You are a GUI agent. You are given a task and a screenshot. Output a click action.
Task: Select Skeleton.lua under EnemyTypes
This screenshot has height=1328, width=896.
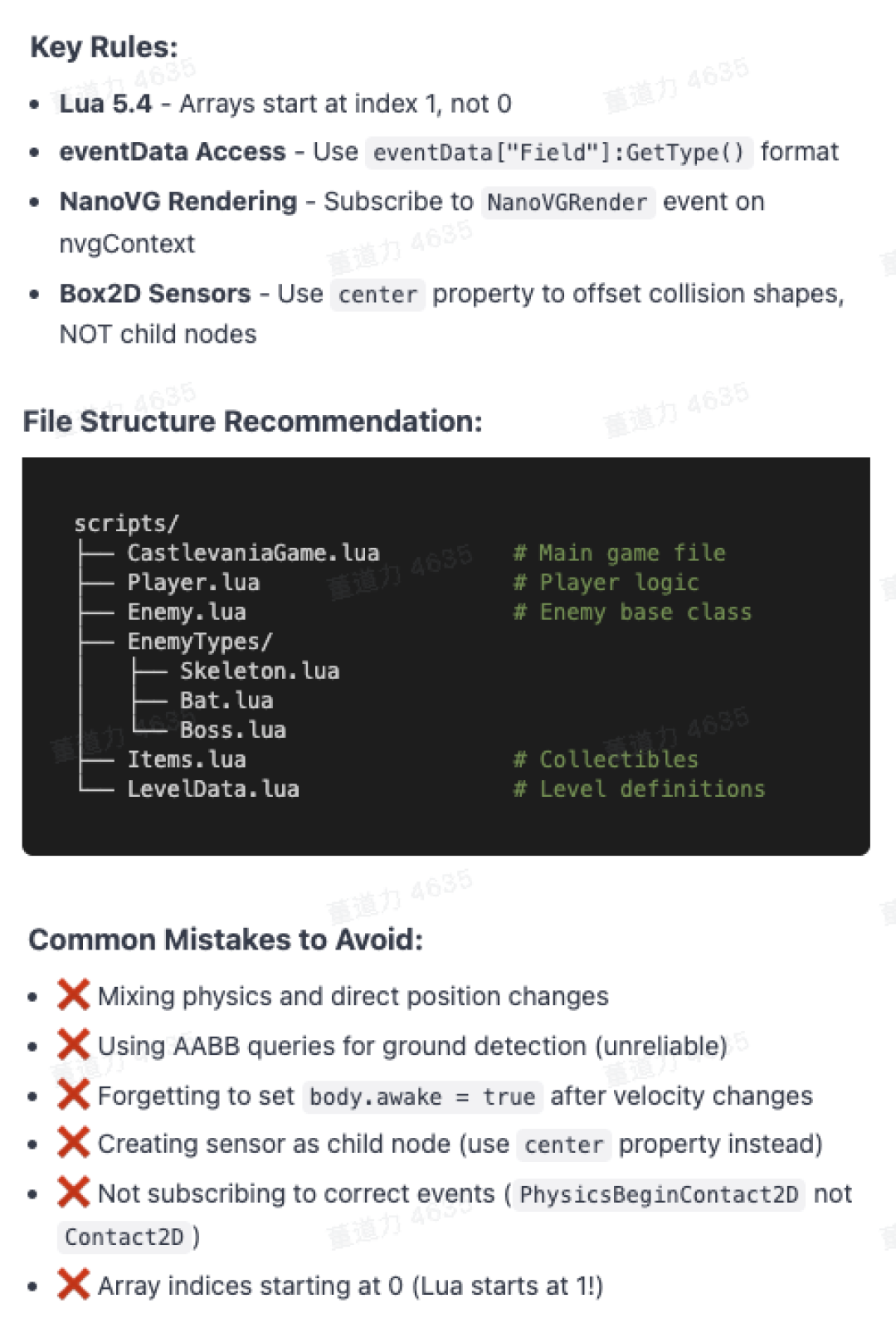point(260,671)
